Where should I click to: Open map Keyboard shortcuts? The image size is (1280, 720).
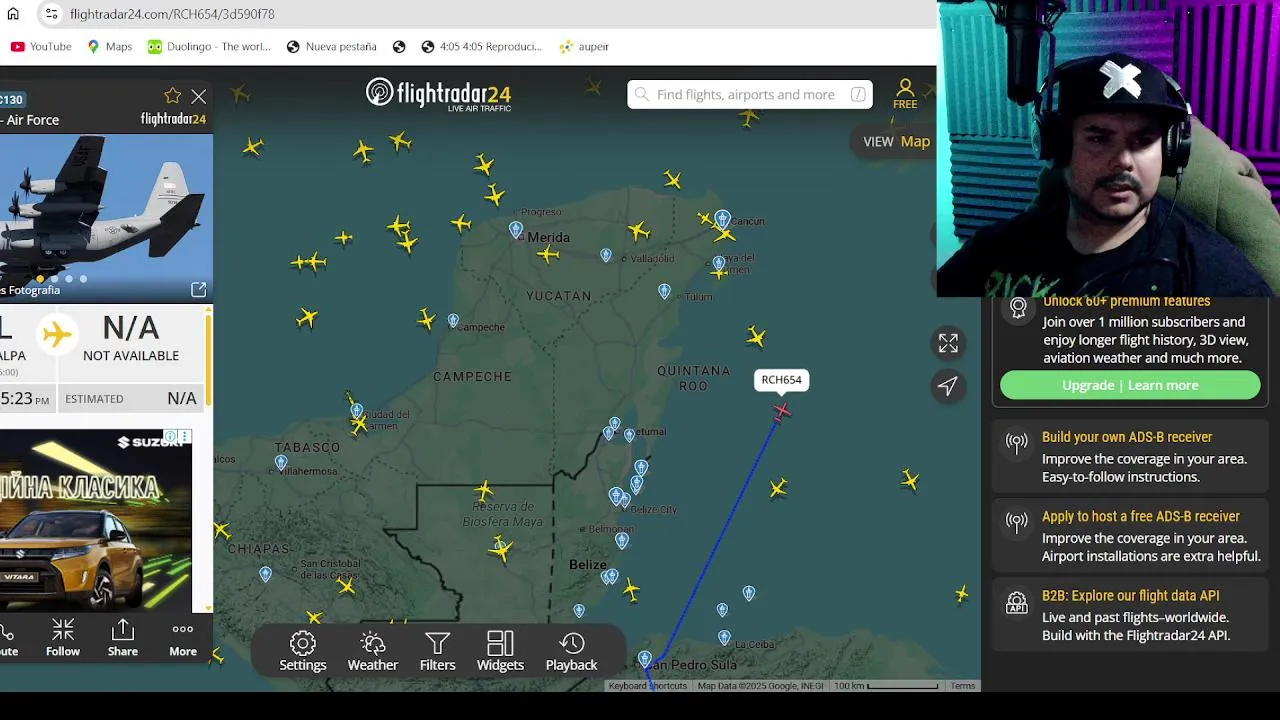click(x=647, y=686)
